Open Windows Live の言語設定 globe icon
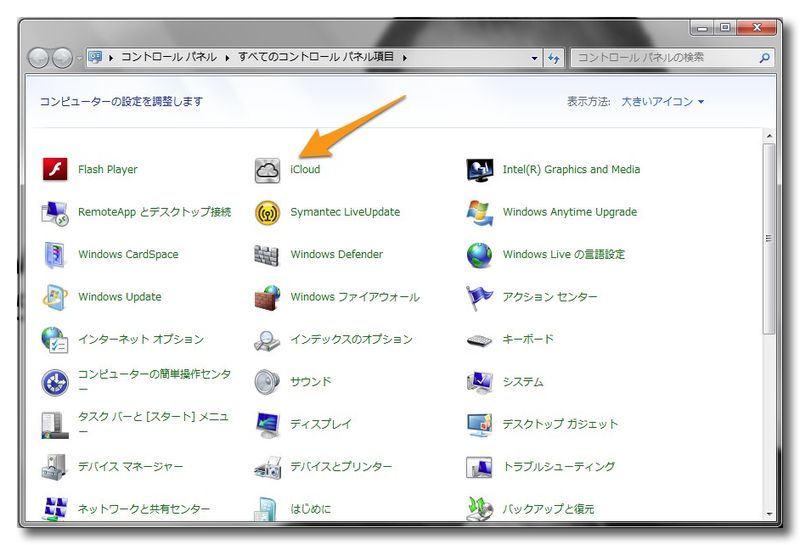Image resolution: width=800 pixels, height=545 pixels. [x=480, y=255]
